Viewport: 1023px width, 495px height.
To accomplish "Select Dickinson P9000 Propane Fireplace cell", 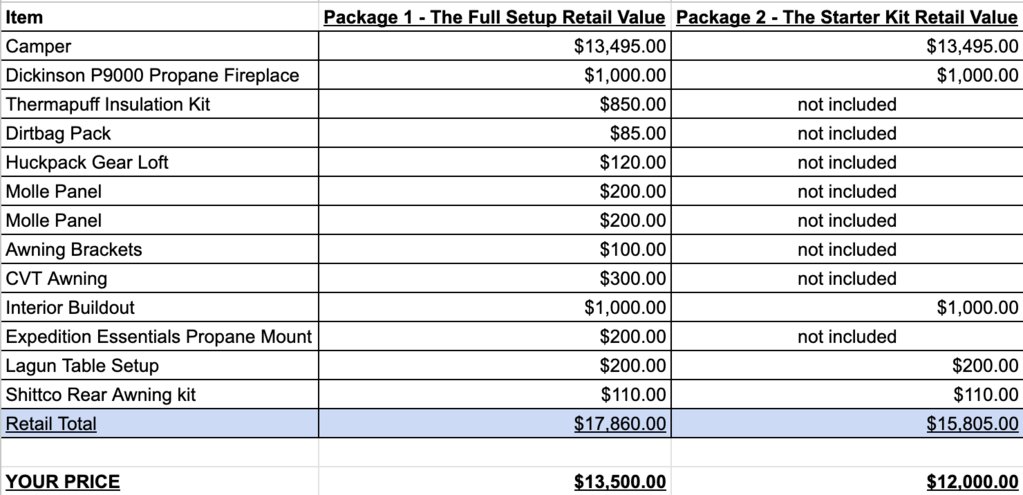I will coord(159,75).
